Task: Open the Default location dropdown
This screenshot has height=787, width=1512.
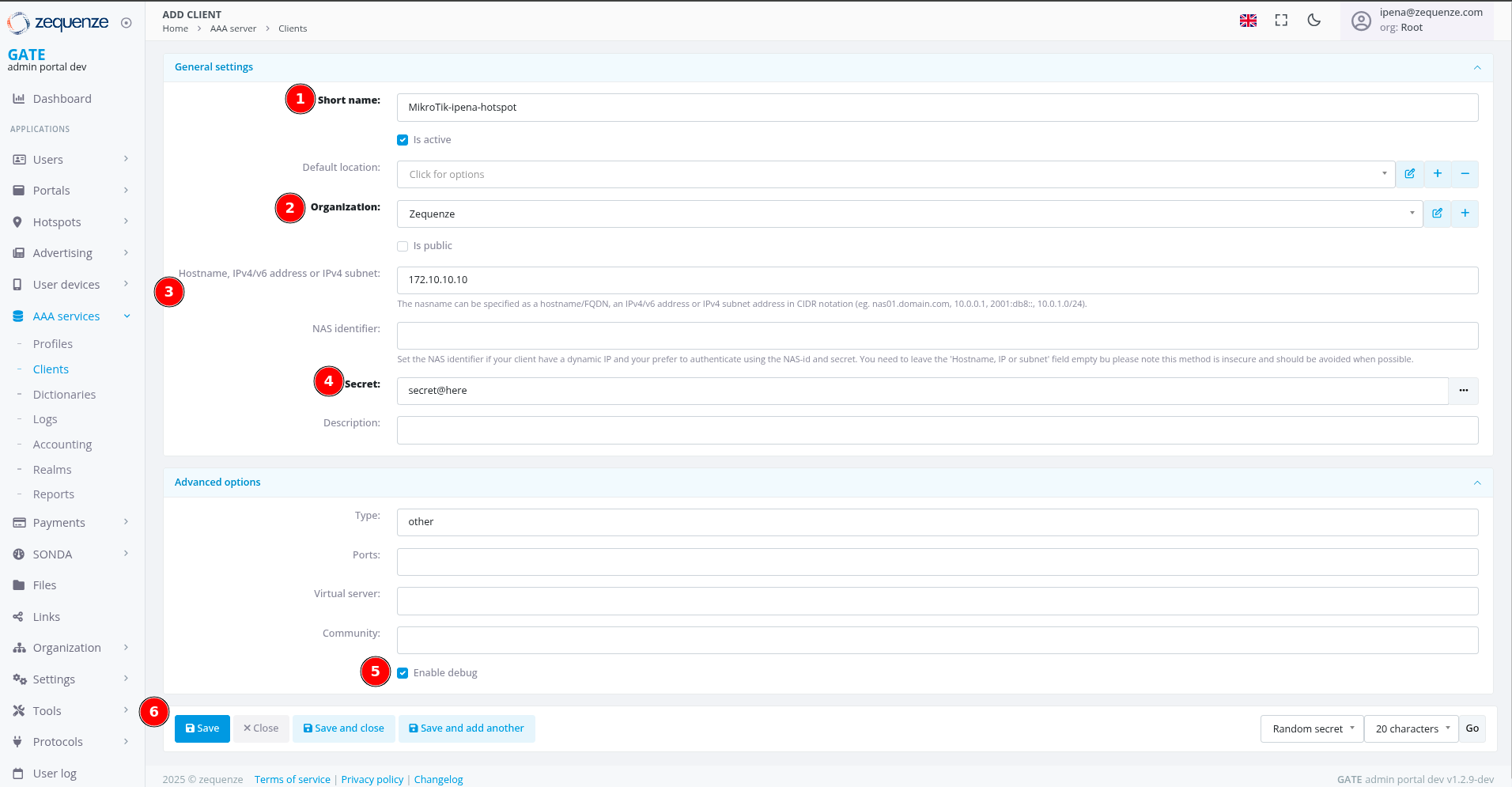Action: [895, 175]
